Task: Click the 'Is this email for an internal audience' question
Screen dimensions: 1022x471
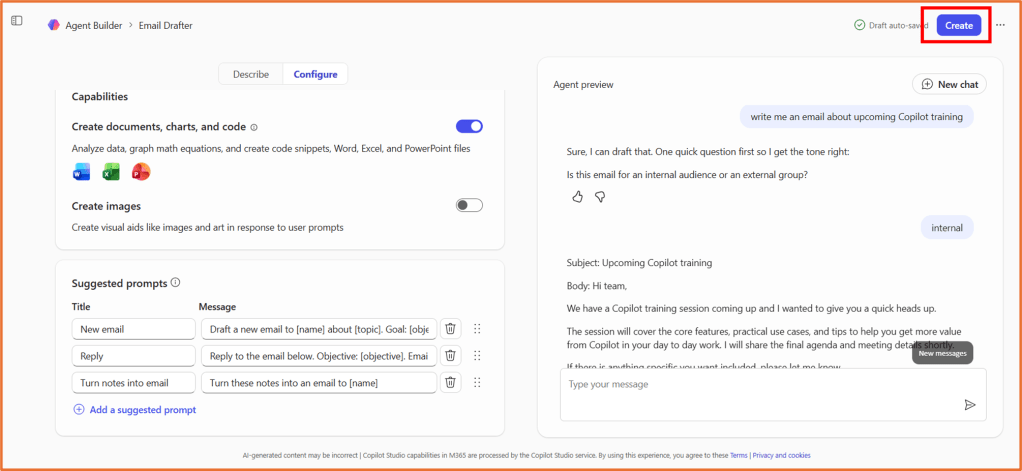Action: (x=688, y=175)
